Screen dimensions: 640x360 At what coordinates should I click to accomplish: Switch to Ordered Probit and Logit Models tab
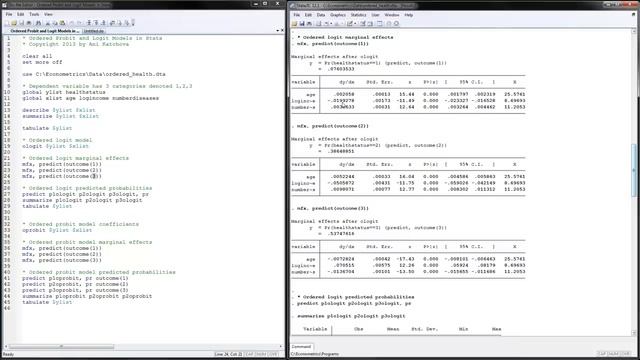44,31
